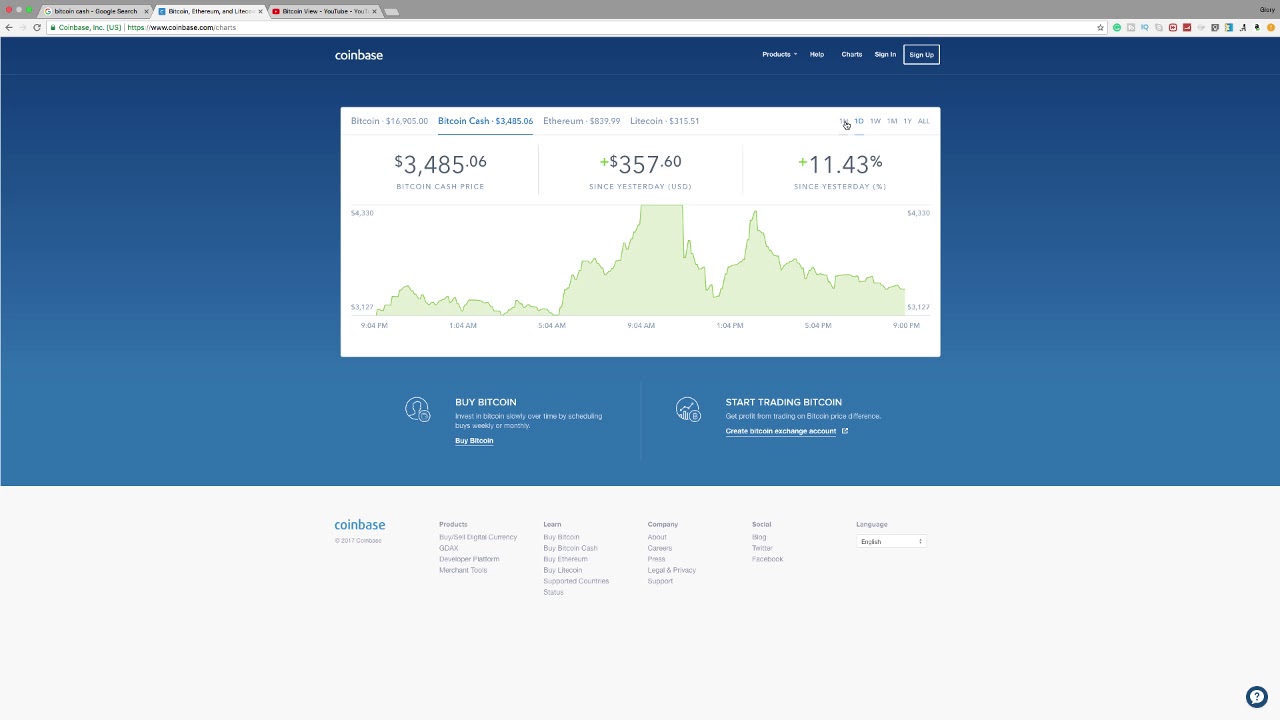Open Merchant Tools footer link
This screenshot has height=720, width=1280.
point(463,570)
